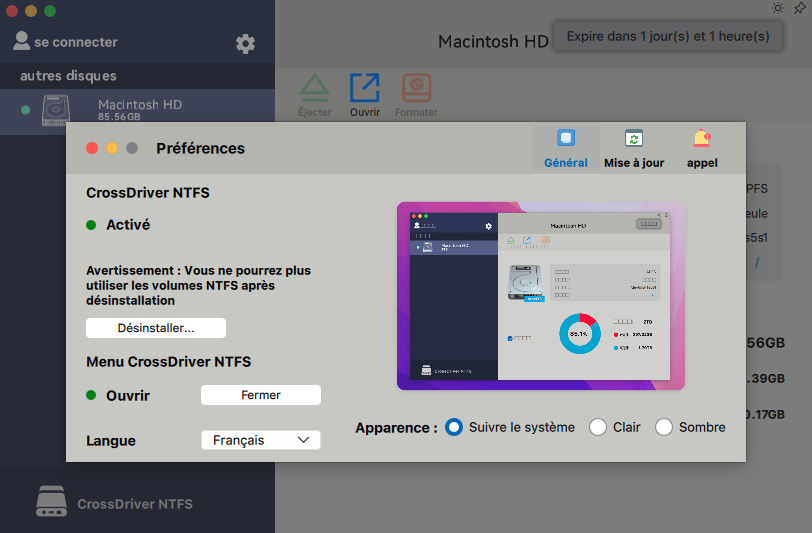Click the Avertissement warning text
The width and height of the screenshot is (812, 533).
click(198, 285)
